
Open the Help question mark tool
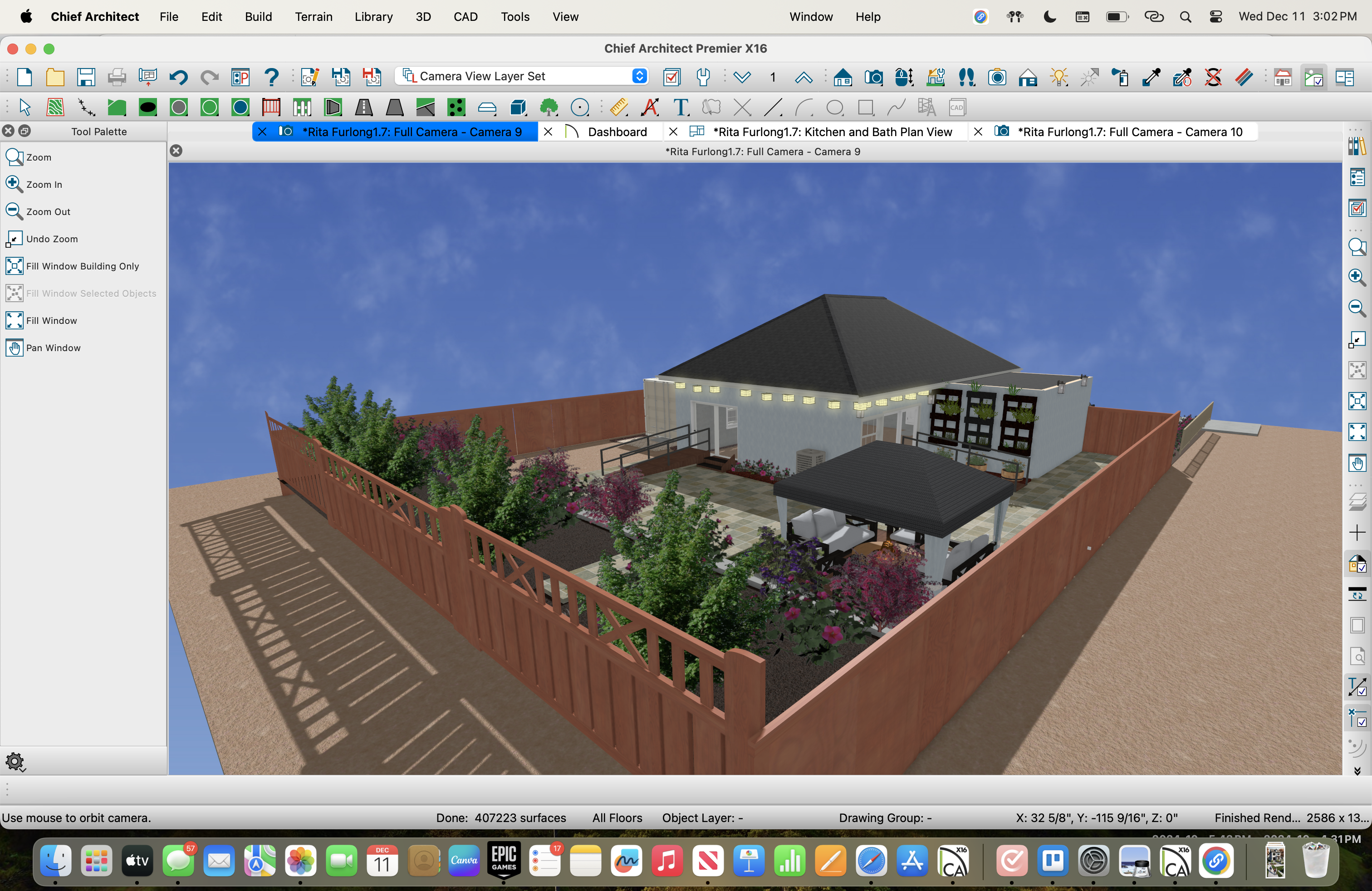pos(271,77)
